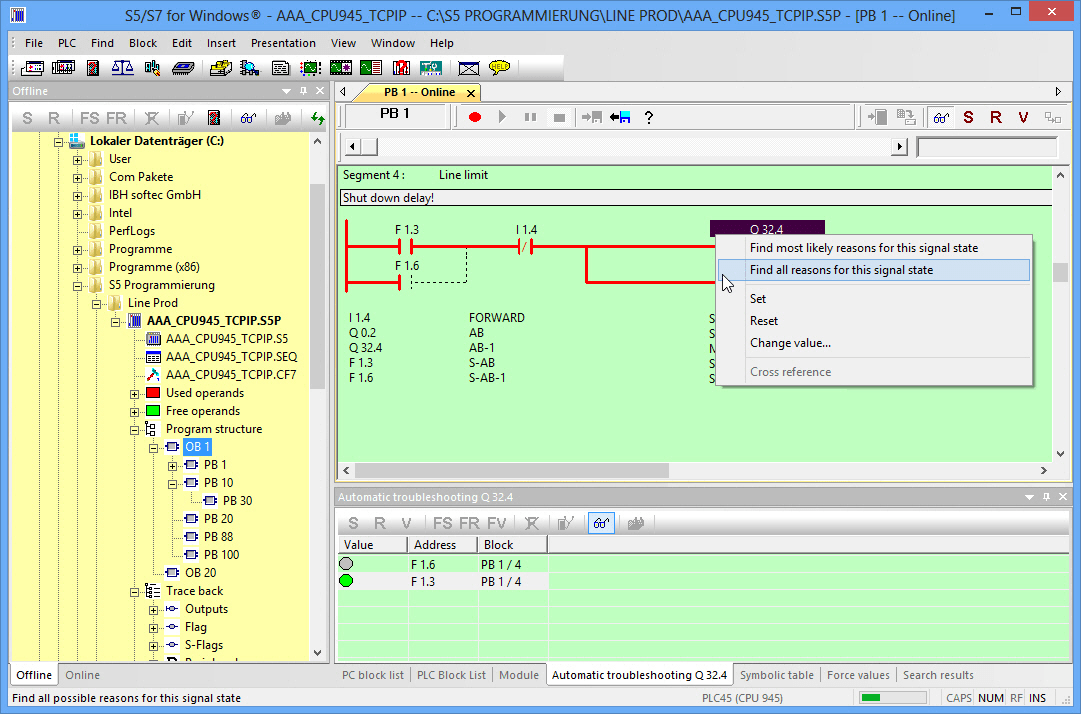
Task: Click red PLC module icon in Offline panel toolbar
Action: (x=214, y=119)
